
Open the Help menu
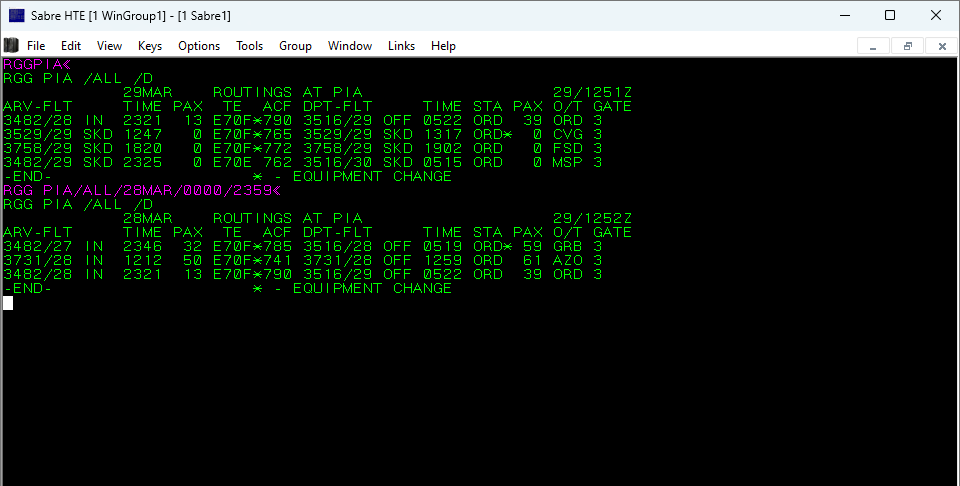tap(443, 46)
